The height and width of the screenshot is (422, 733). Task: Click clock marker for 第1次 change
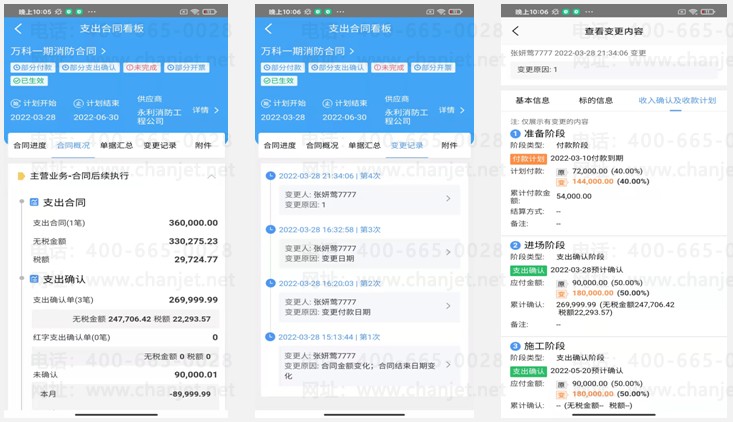(x=270, y=336)
